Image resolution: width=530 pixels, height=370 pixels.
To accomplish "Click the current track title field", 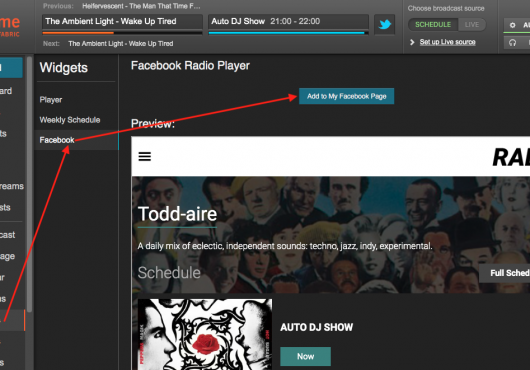I will click(x=122, y=21).
